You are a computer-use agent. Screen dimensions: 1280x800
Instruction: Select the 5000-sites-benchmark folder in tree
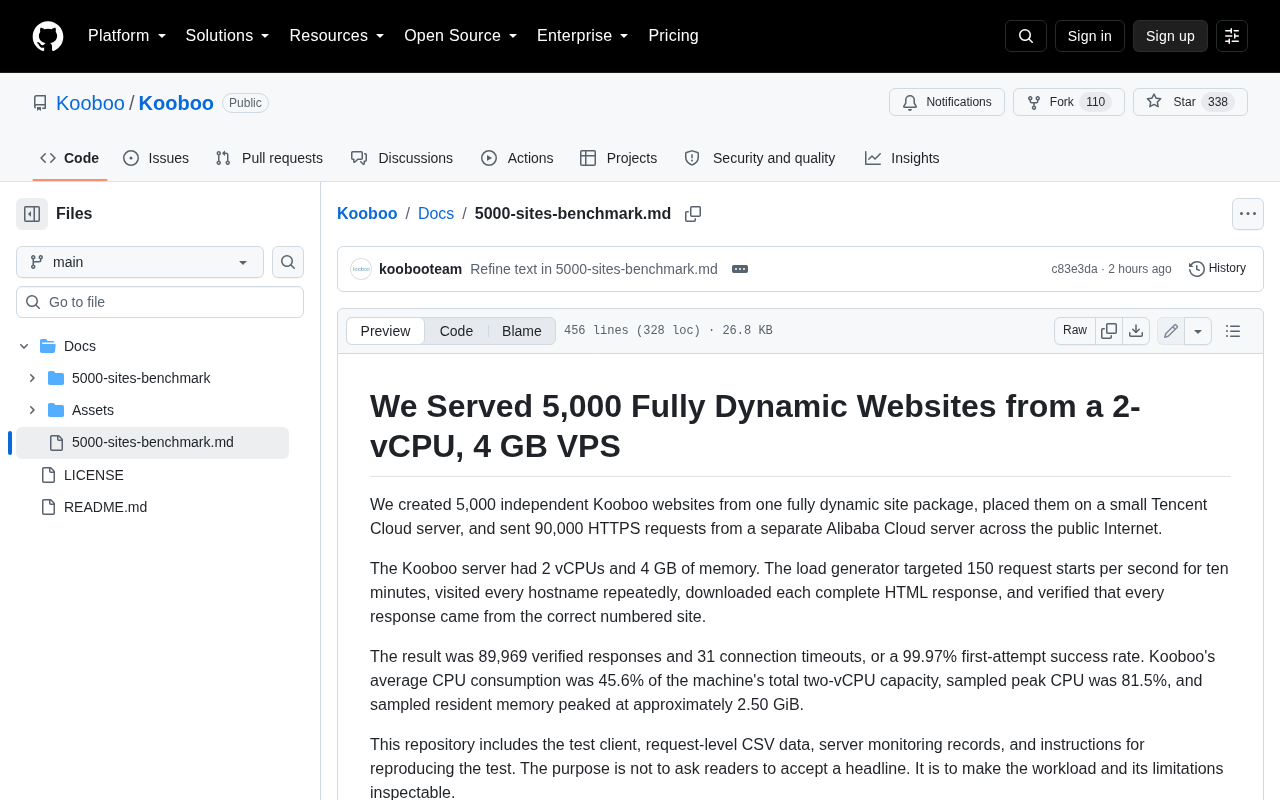tap(141, 378)
